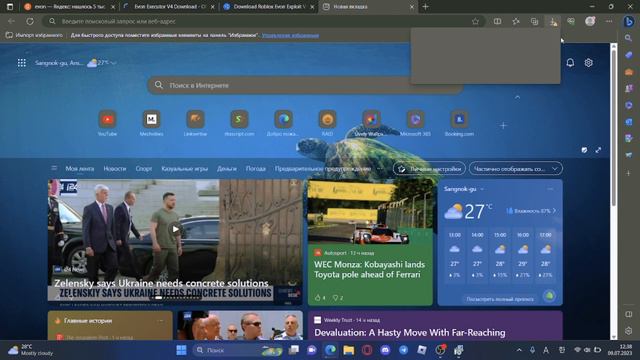
Task: Open the Favorites list icon in the toolbar
Action: point(516,21)
